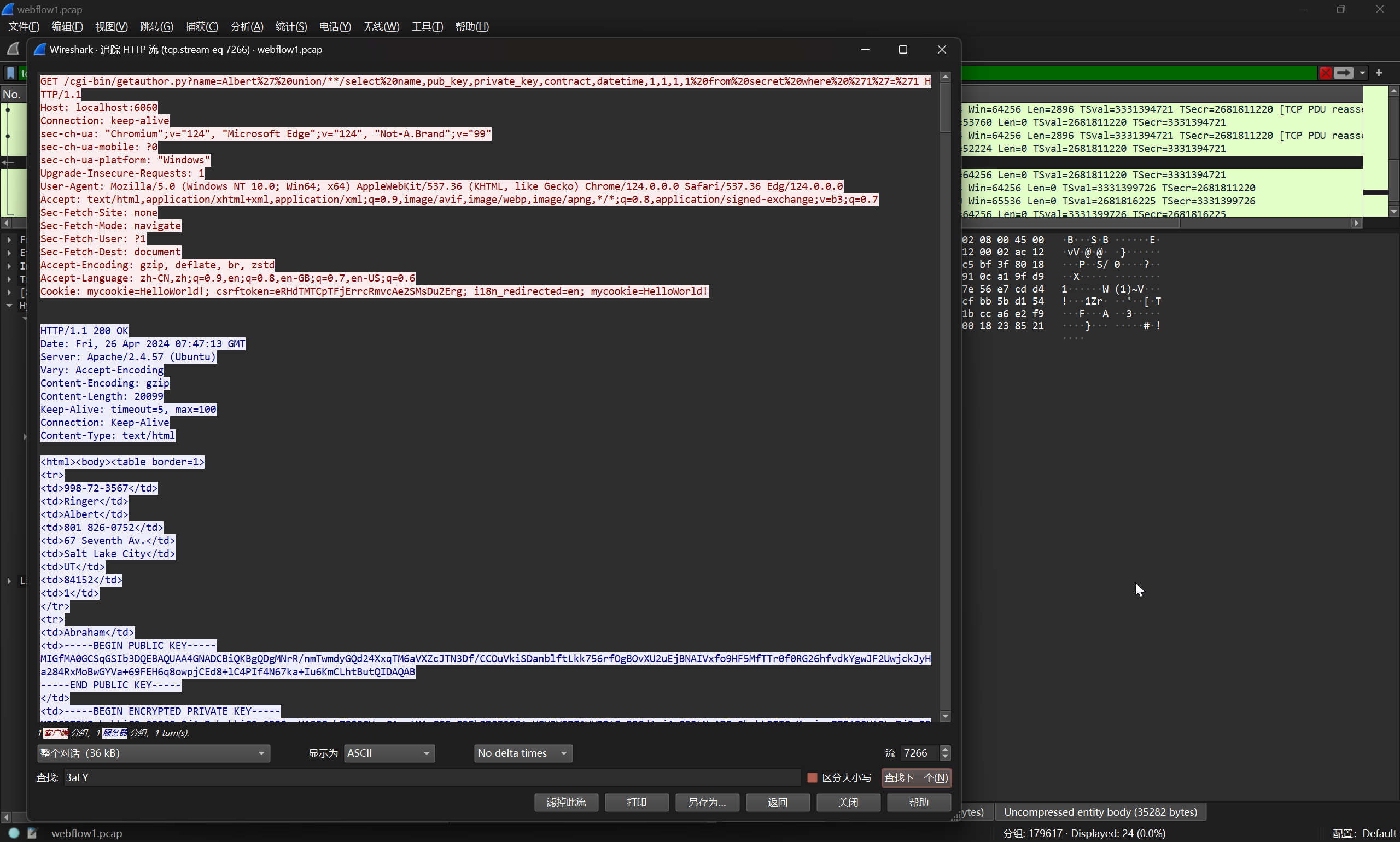Open the 整个对话 (36 kB) conversation dropdown

pos(153,753)
